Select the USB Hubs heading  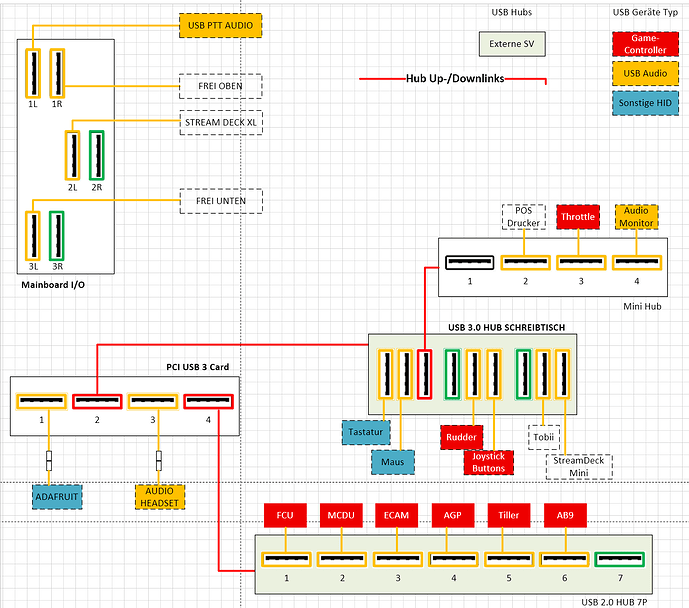512,12
